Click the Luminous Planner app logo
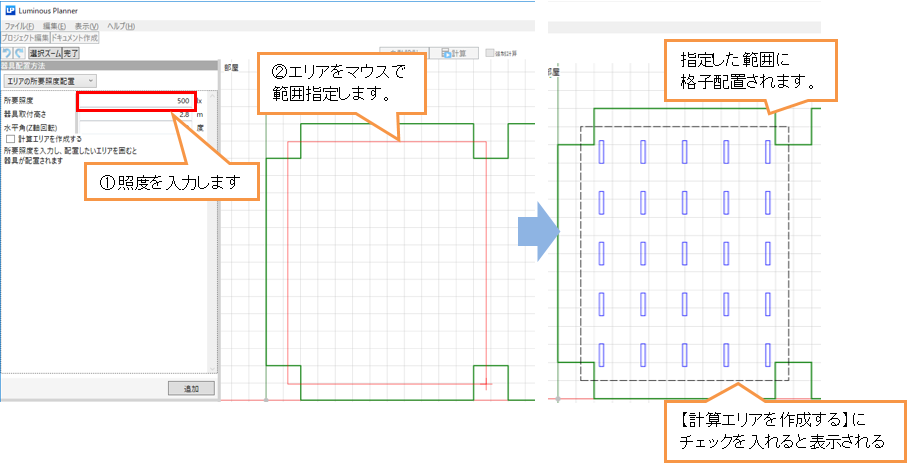910x465 pixels. [10, 9]
